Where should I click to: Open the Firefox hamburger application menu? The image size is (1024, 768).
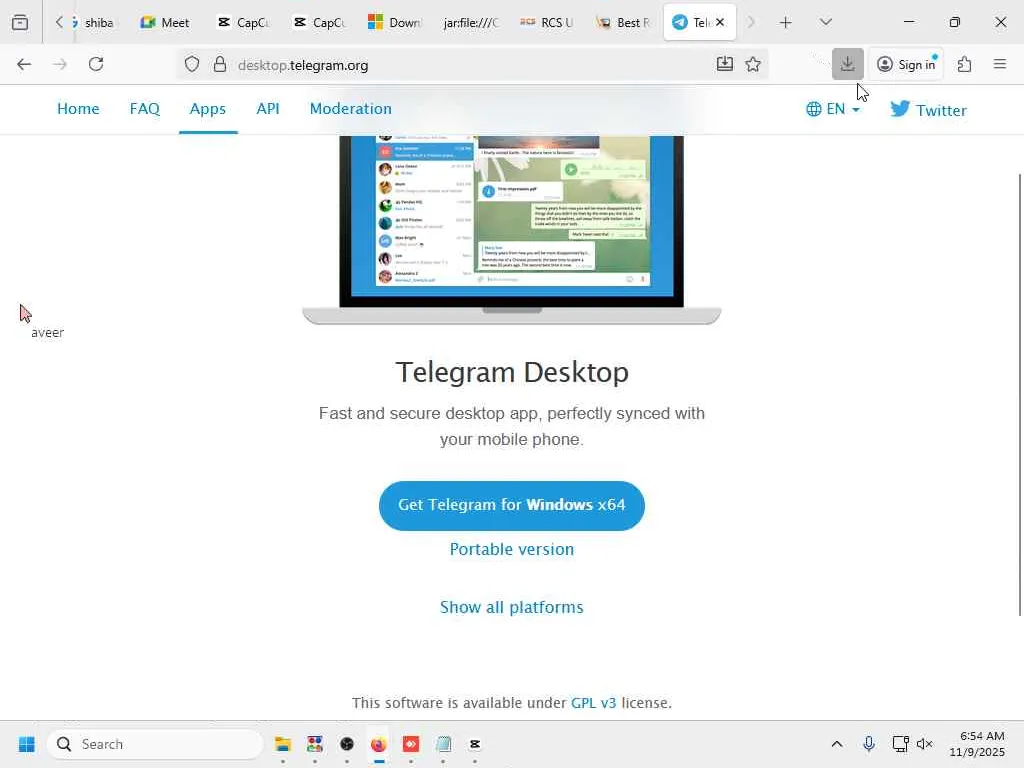click(1000, 64)
